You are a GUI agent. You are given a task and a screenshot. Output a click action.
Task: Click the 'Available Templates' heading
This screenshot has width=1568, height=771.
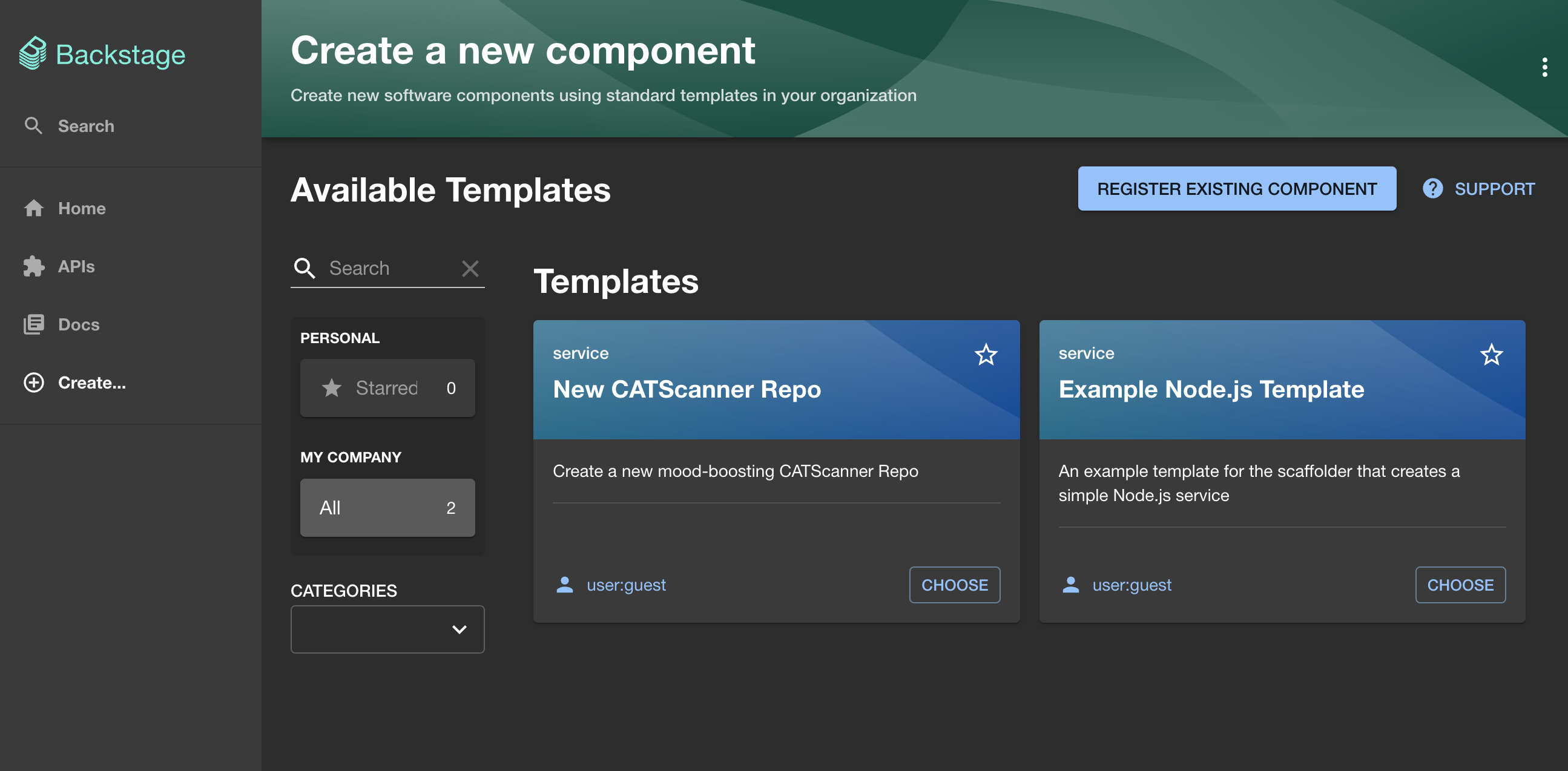pos(450,189)
